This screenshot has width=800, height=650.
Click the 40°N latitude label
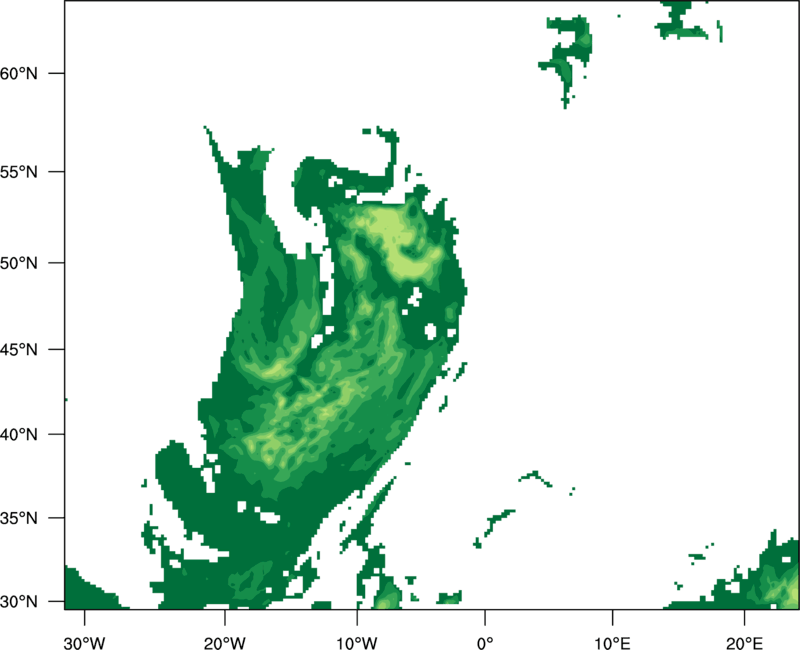pyautogui.click(x=19, y=435)
